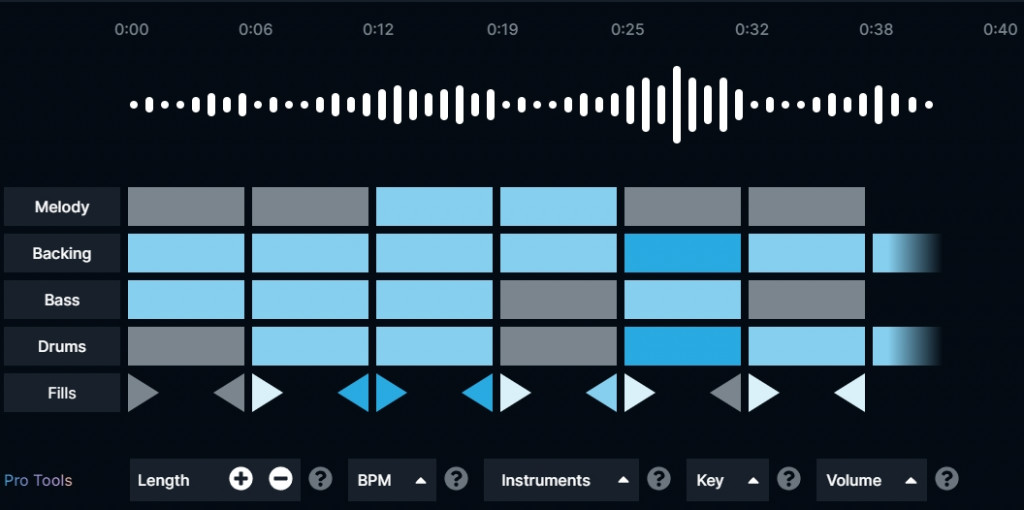
Task: Enable Melody block at 0:00
Action: pos(186,206)
